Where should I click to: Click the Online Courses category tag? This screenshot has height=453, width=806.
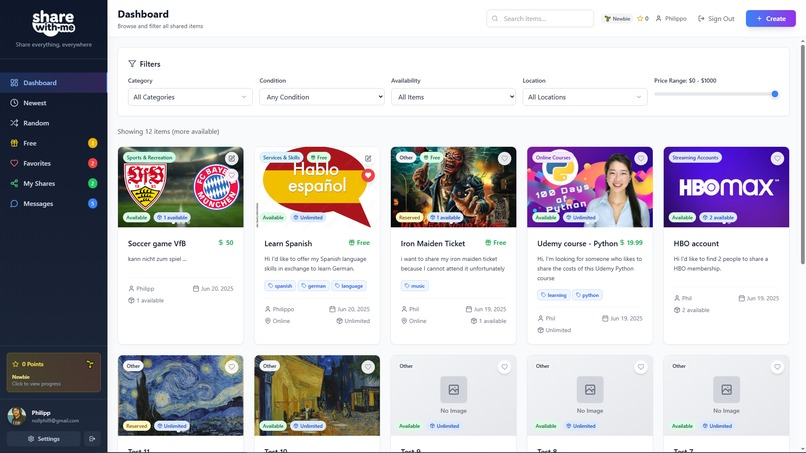(553, 157)
